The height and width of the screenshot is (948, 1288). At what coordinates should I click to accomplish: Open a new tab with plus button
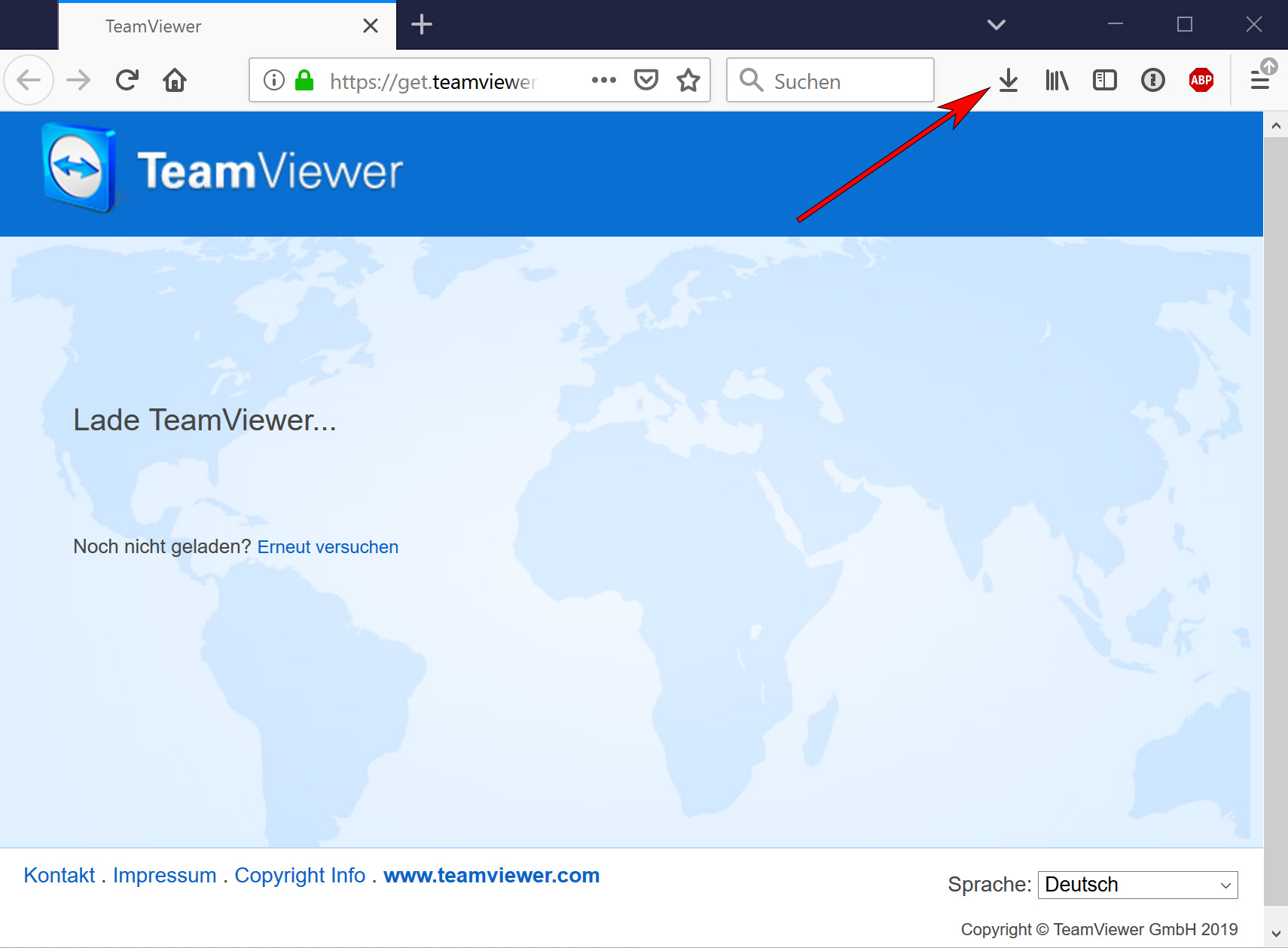pyautogui.click(x=422, y=25)
